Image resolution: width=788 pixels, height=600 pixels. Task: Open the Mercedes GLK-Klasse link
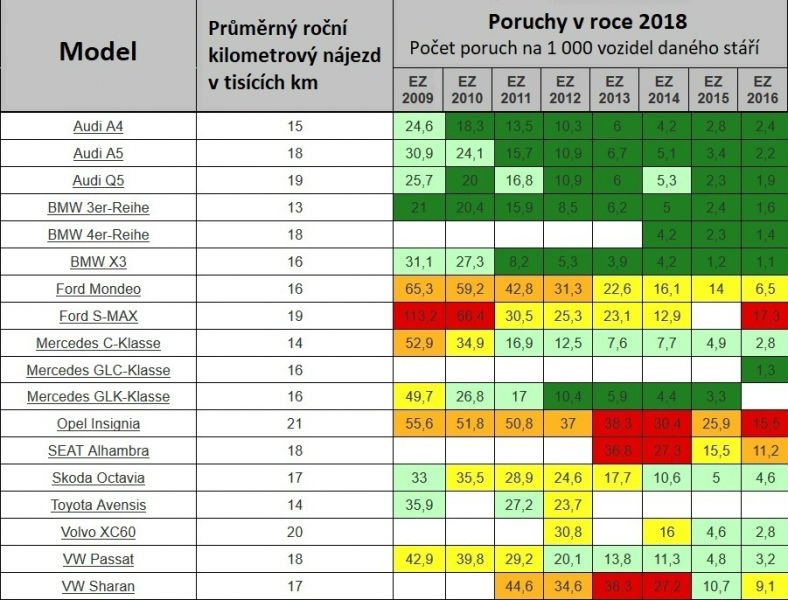pos(98,397)
